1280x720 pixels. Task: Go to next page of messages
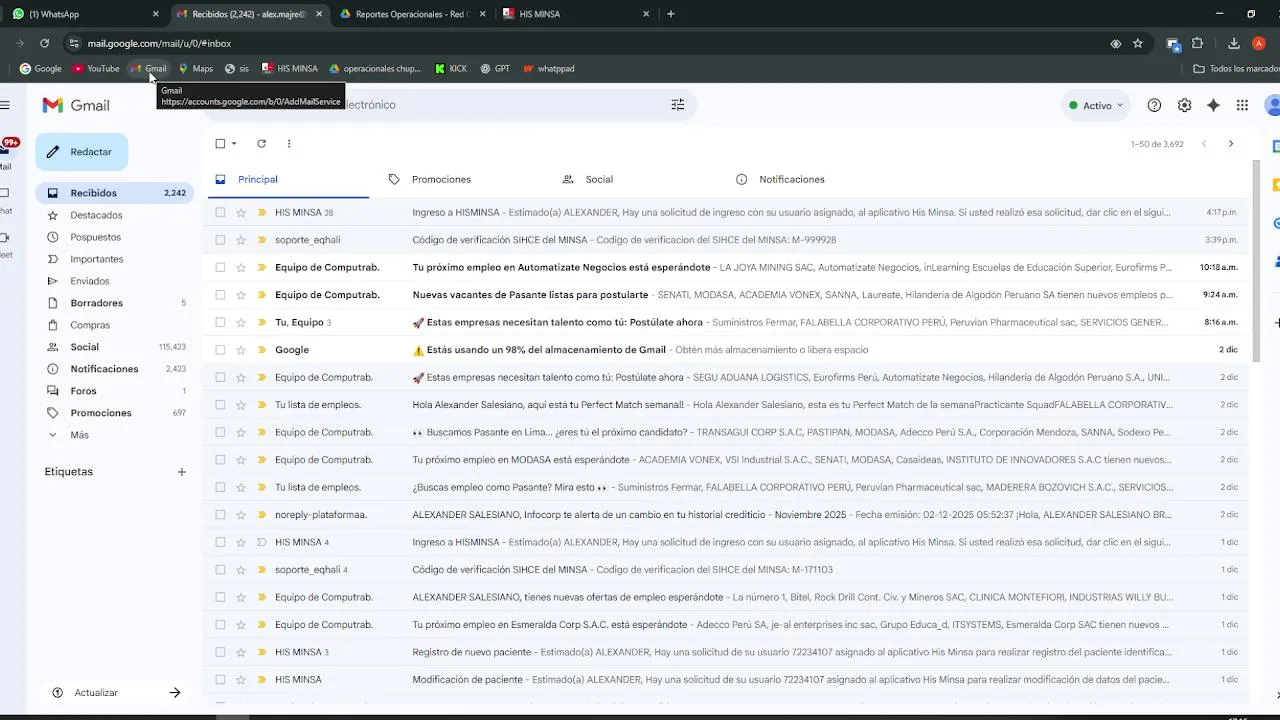pos(1231,144)
